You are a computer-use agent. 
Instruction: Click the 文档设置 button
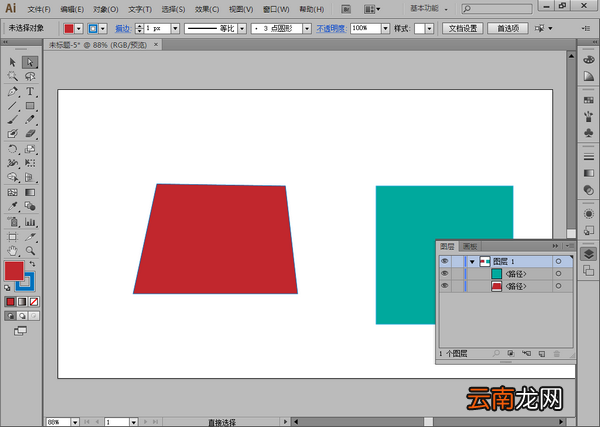[x=463, y=28]
